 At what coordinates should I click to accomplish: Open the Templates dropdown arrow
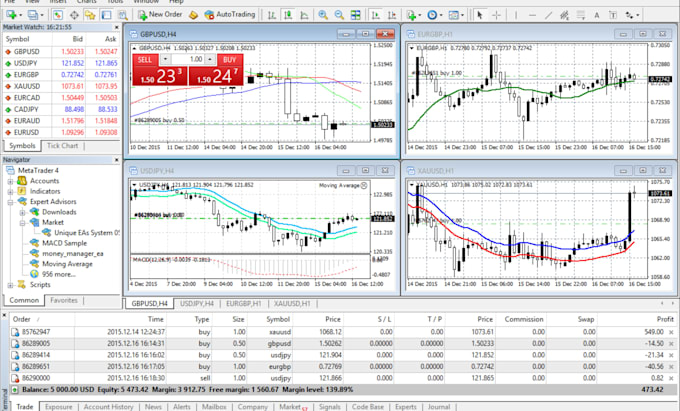[462, 15]
